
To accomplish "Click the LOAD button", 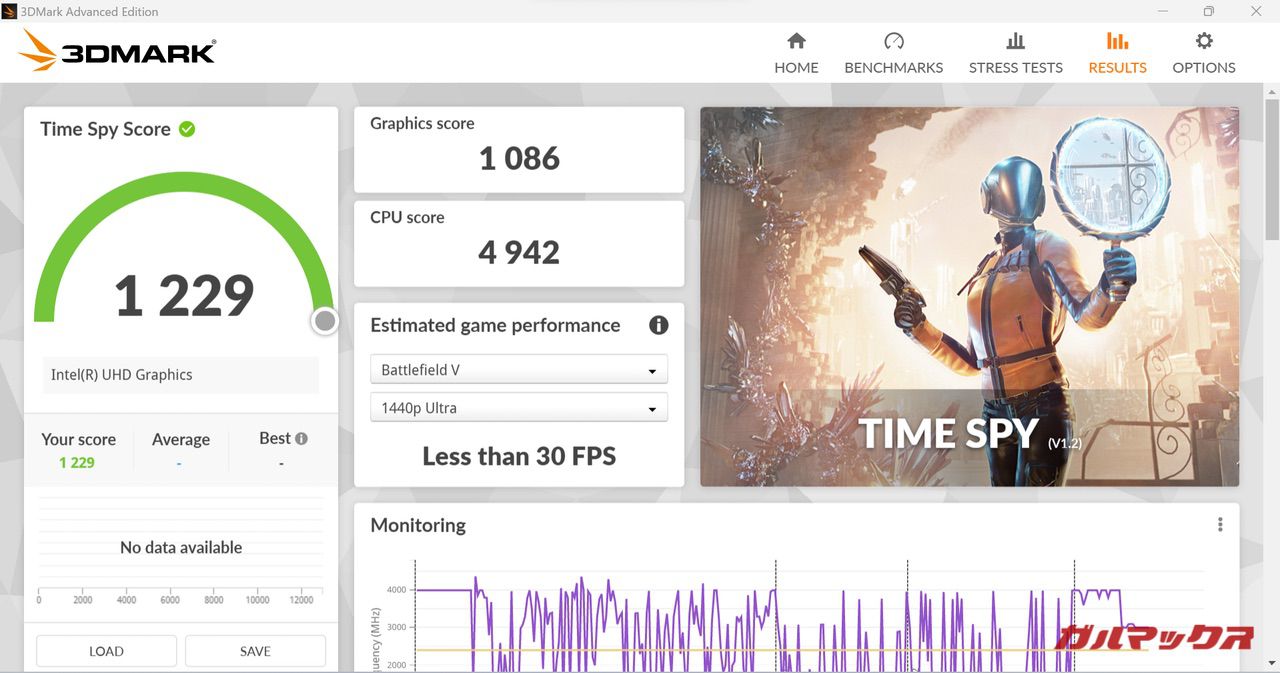I will [106, 651].
